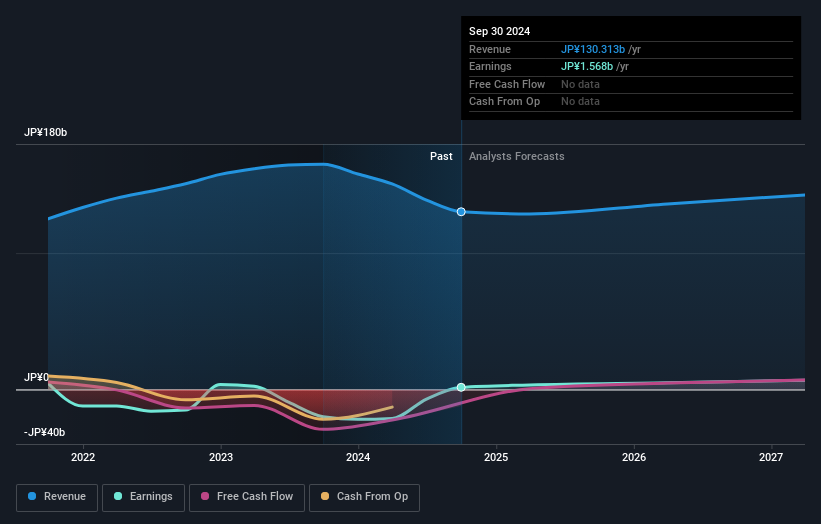821x524 pixels.
Task: Select the 2025 x-axis label
Action: click(496, 458)
